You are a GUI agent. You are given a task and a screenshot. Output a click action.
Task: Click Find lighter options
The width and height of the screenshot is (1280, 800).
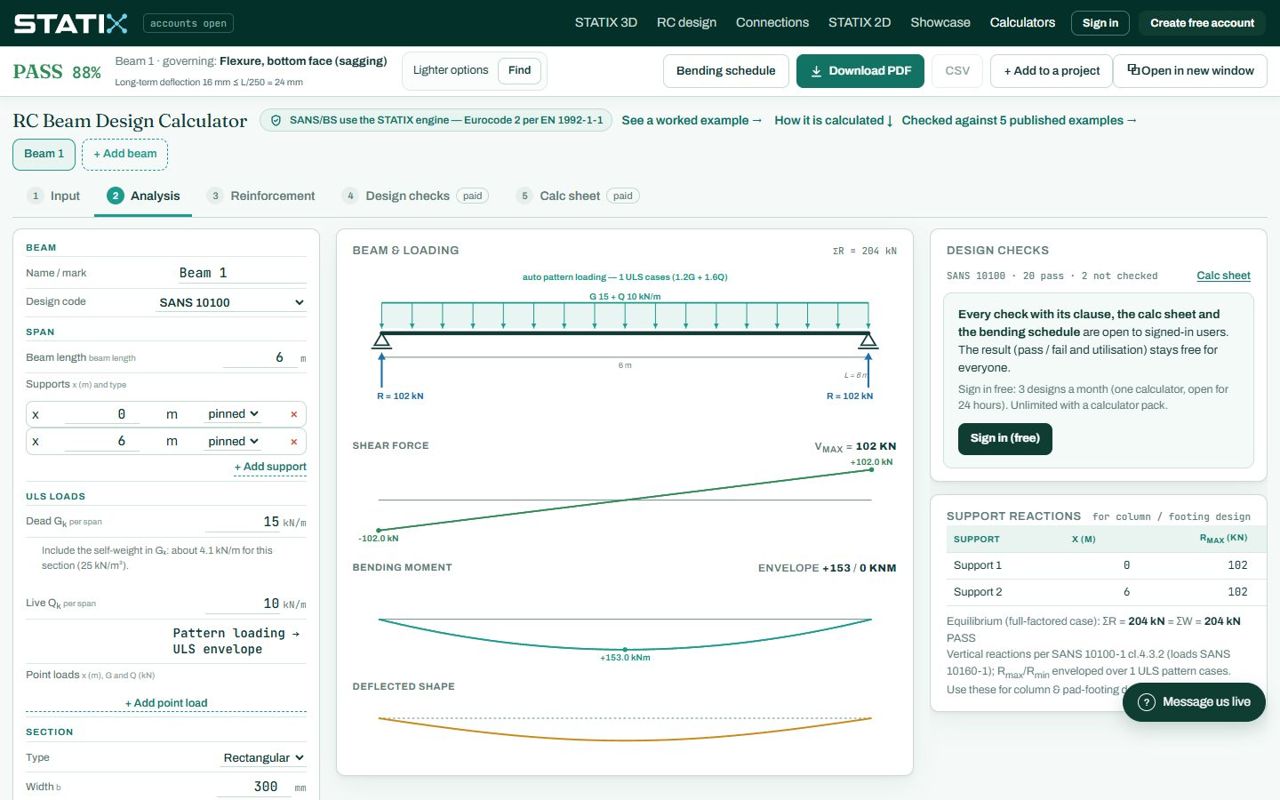pos(519,71)
